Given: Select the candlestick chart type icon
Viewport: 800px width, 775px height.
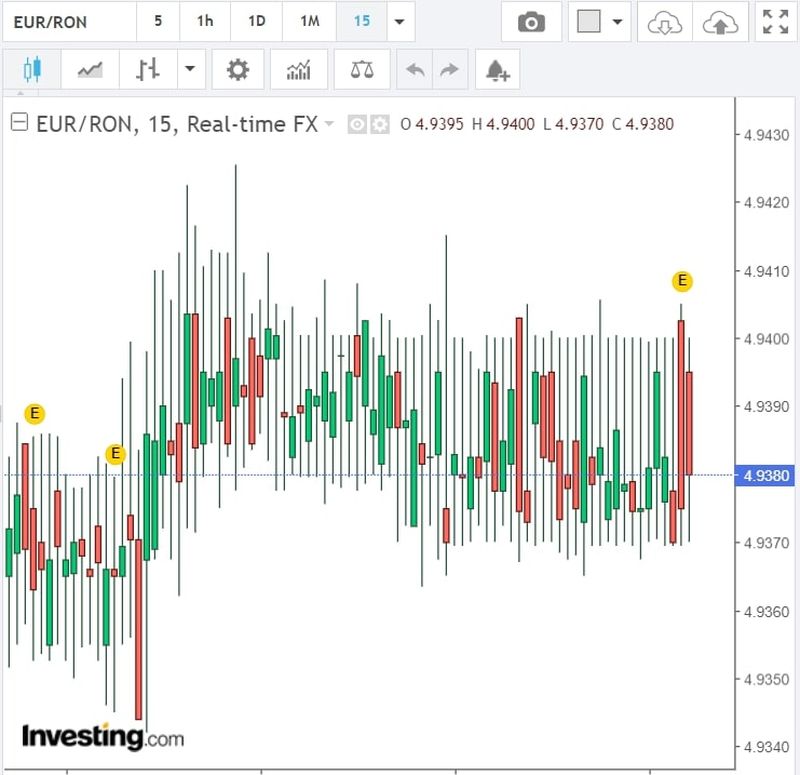Looking at the screenshot, I should point(31,70).
